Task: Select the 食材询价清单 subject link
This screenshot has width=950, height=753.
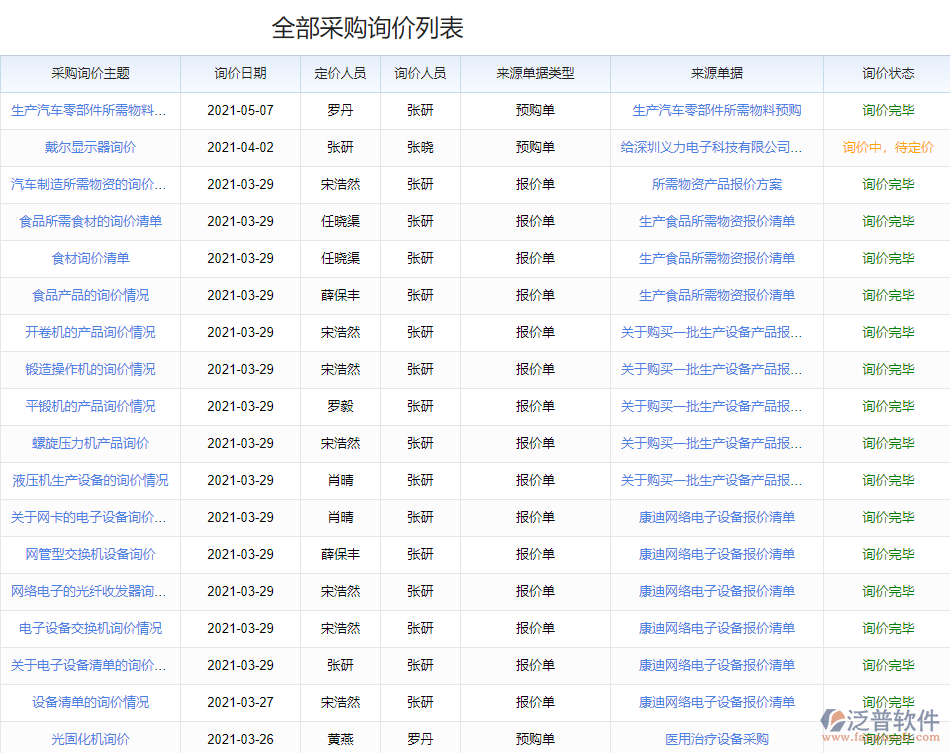Action: [x=90, y=258]
